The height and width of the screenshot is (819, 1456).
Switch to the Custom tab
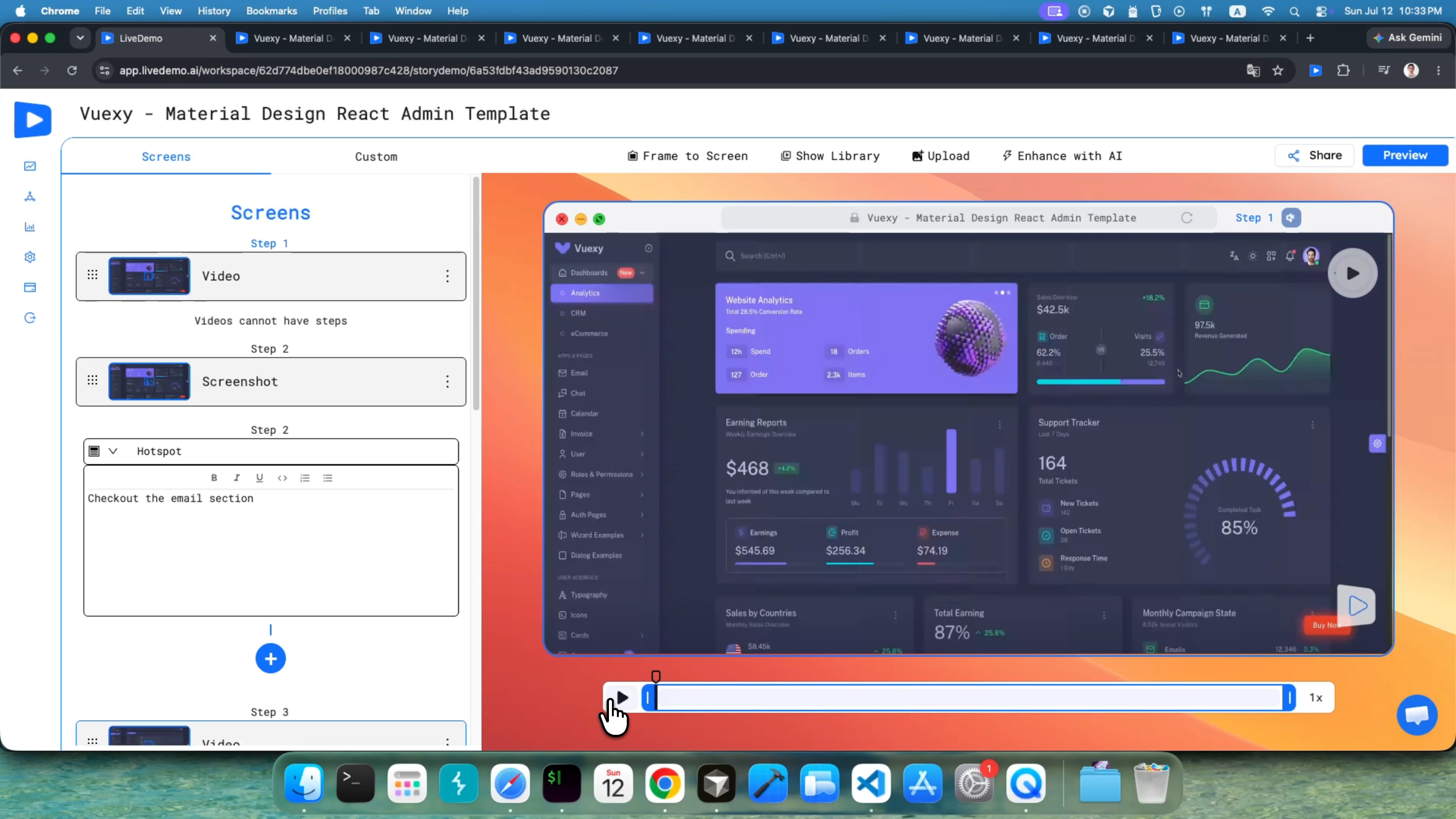click(x=376, y=157)
